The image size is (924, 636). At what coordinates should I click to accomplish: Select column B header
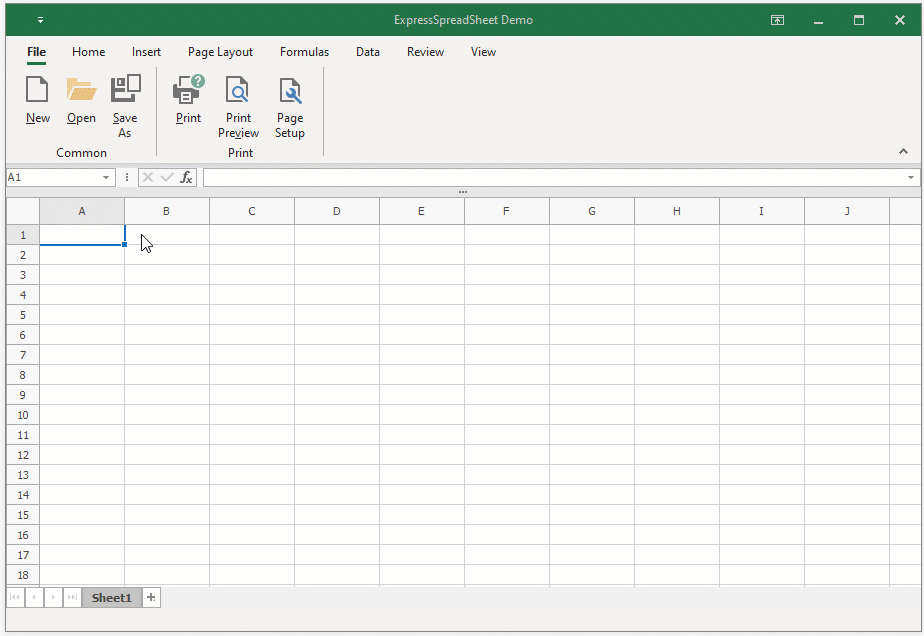tap(167, 211)
